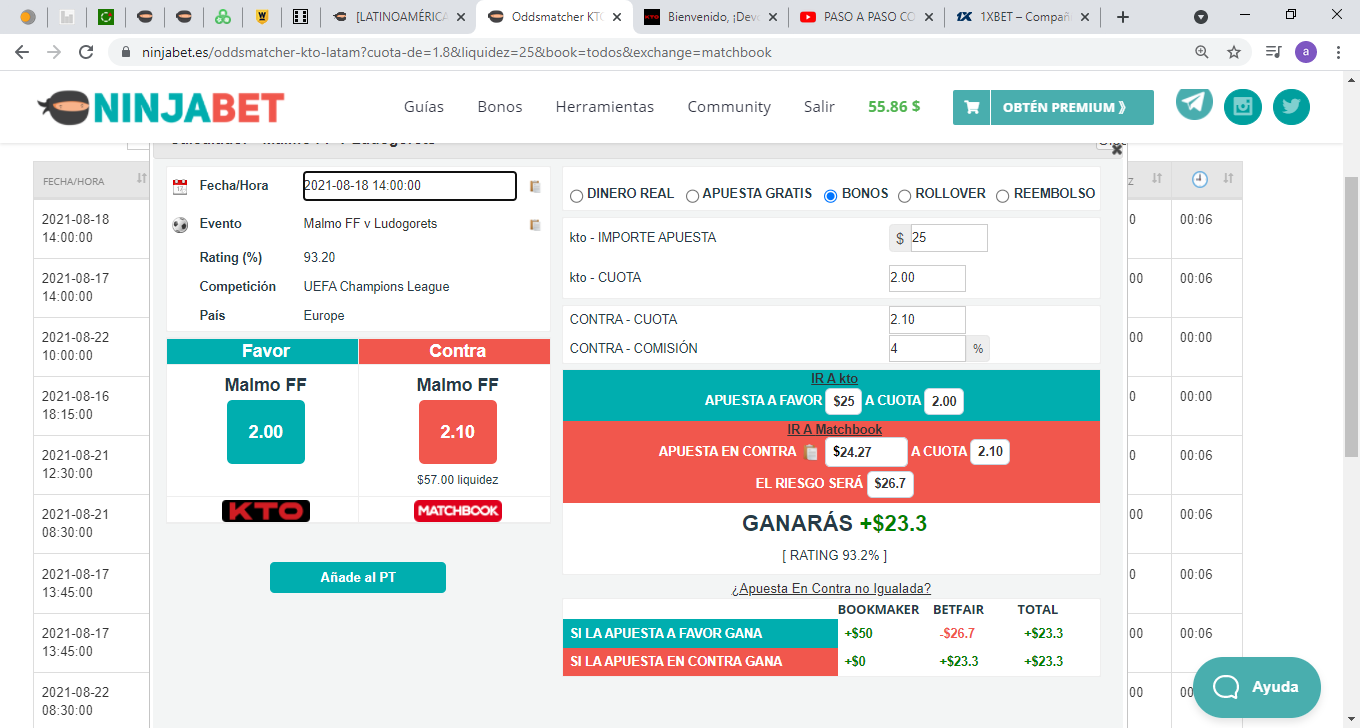Click the page vertical scrollbar
The height and width of the screenshot is (728, 1360).
point(1351,316)
